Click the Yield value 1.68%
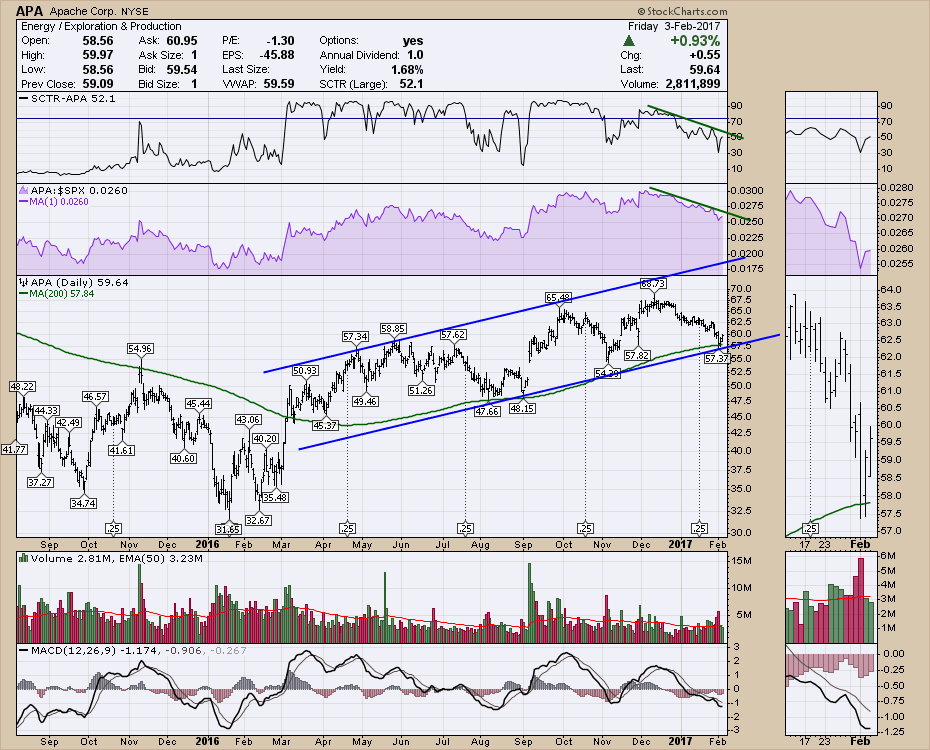The height and width of the screenshot is (750, 930). 407,69
